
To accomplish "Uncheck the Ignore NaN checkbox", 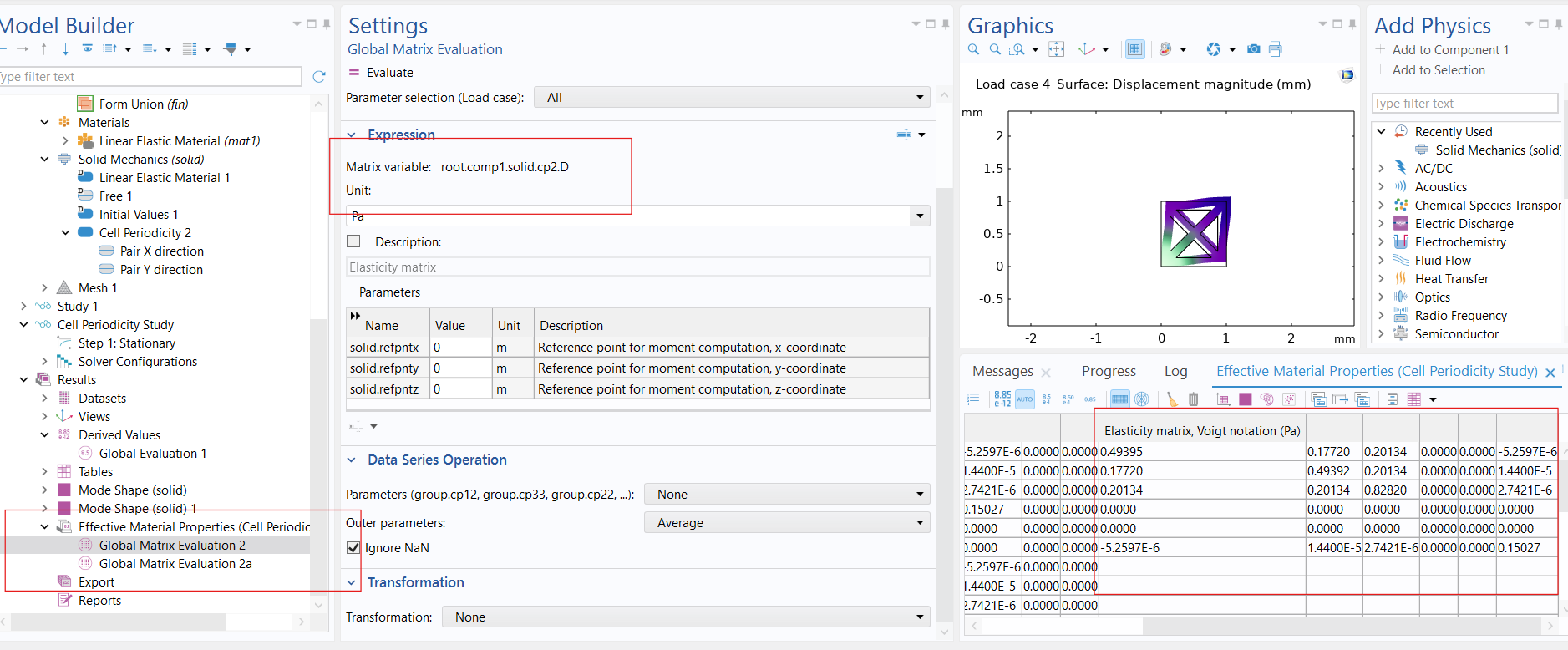I will pos(354,548).
